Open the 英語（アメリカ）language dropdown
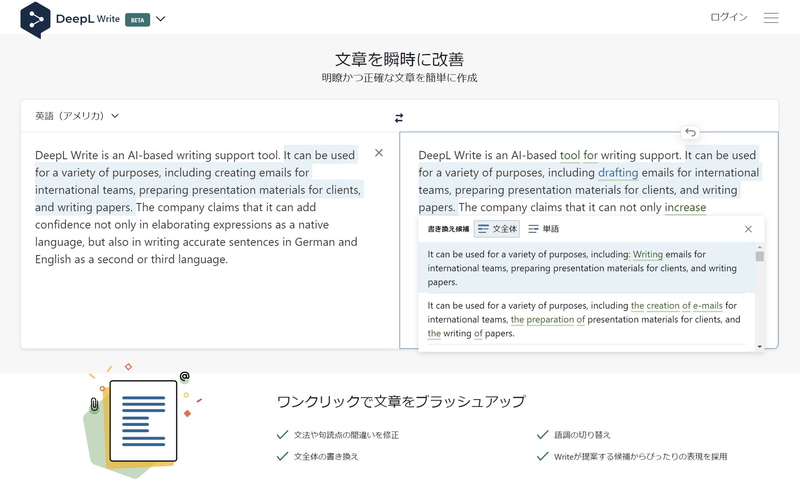The width and height of the screenshot is (800, 504). (77, 116)
